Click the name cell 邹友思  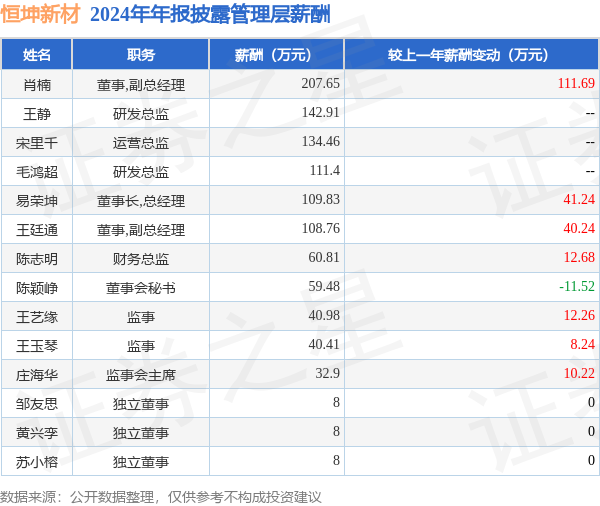37,404
